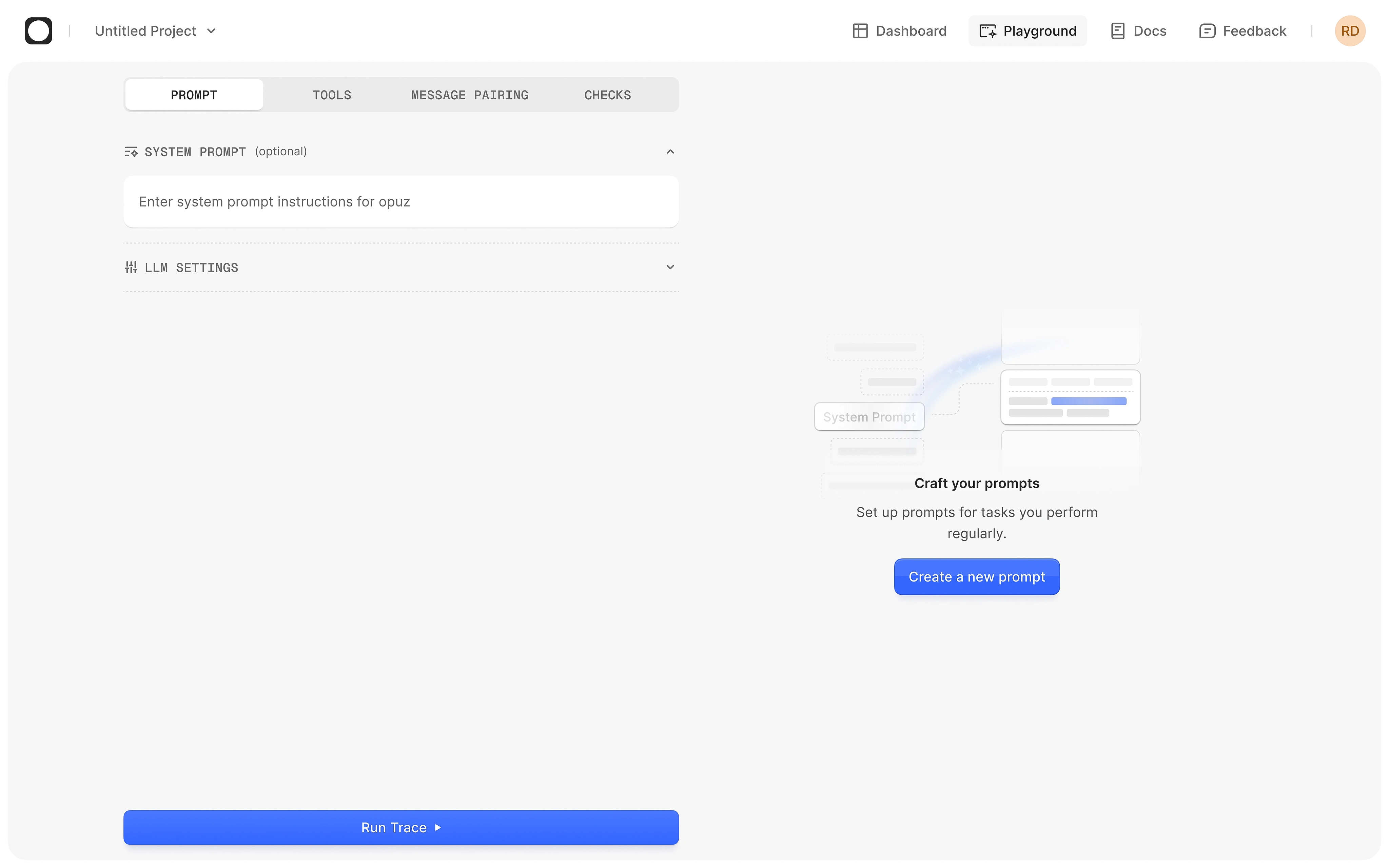The width and height of the screenshot is (1389, 868).
Task: Go to the Dashboard page
Action: [x=910, y=31]
